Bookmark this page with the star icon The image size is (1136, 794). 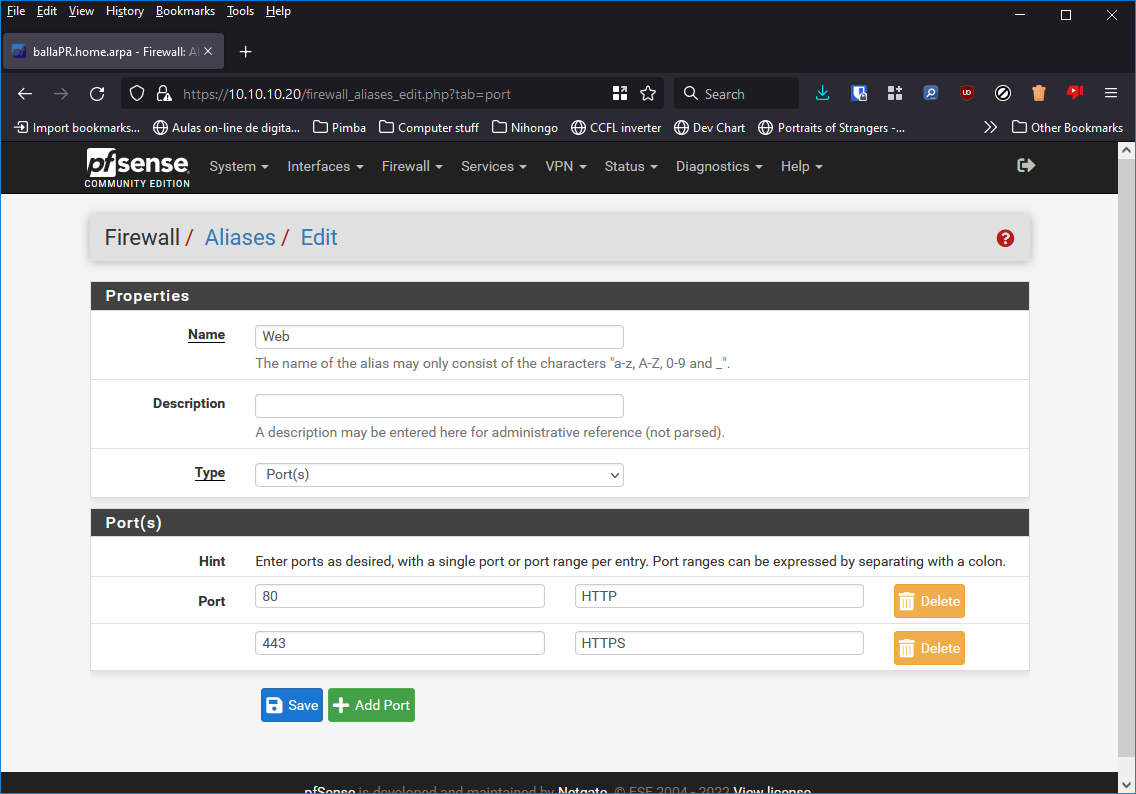coord(648,93)
